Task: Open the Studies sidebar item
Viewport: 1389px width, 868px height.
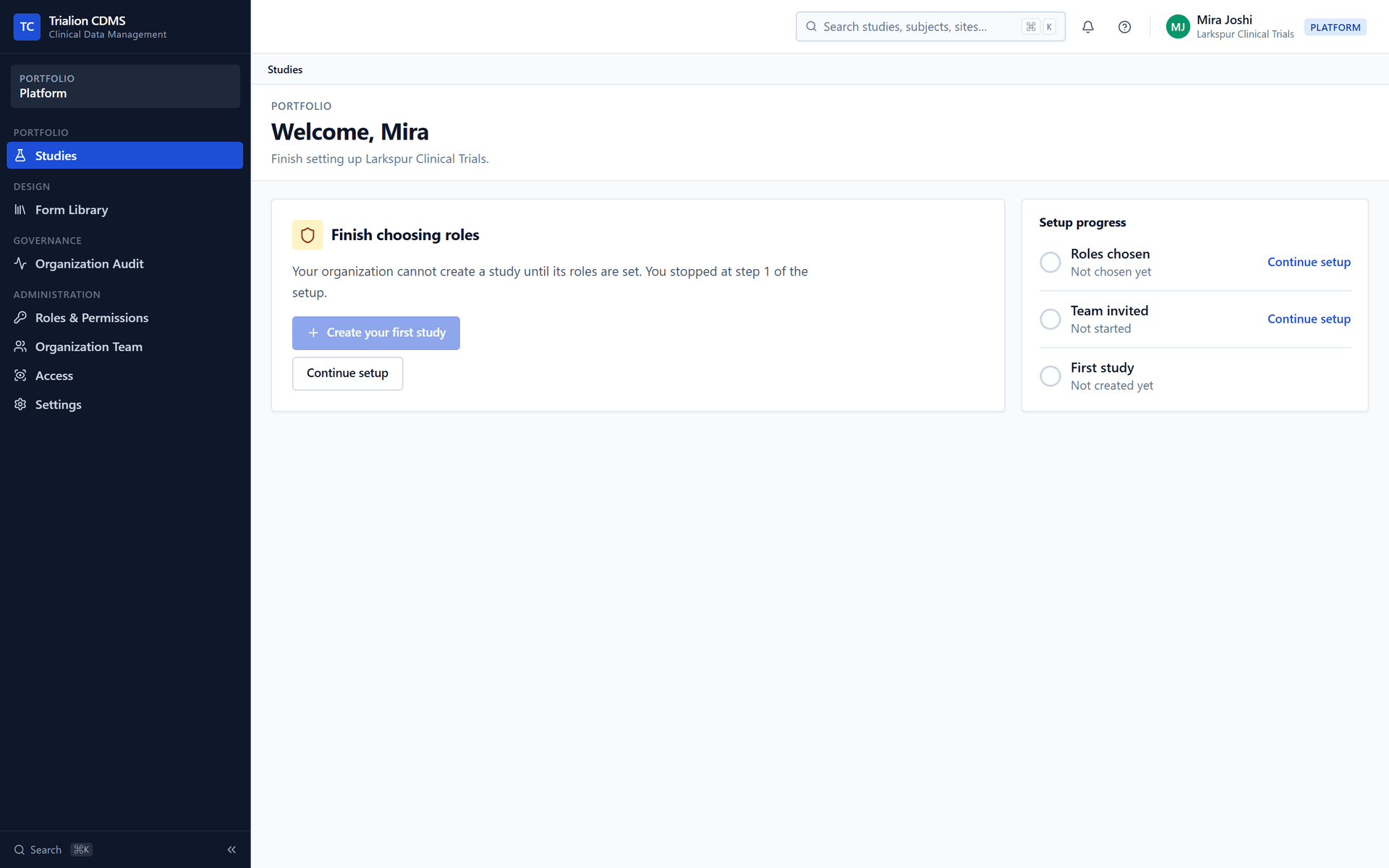Action: [x=125, y=156]
